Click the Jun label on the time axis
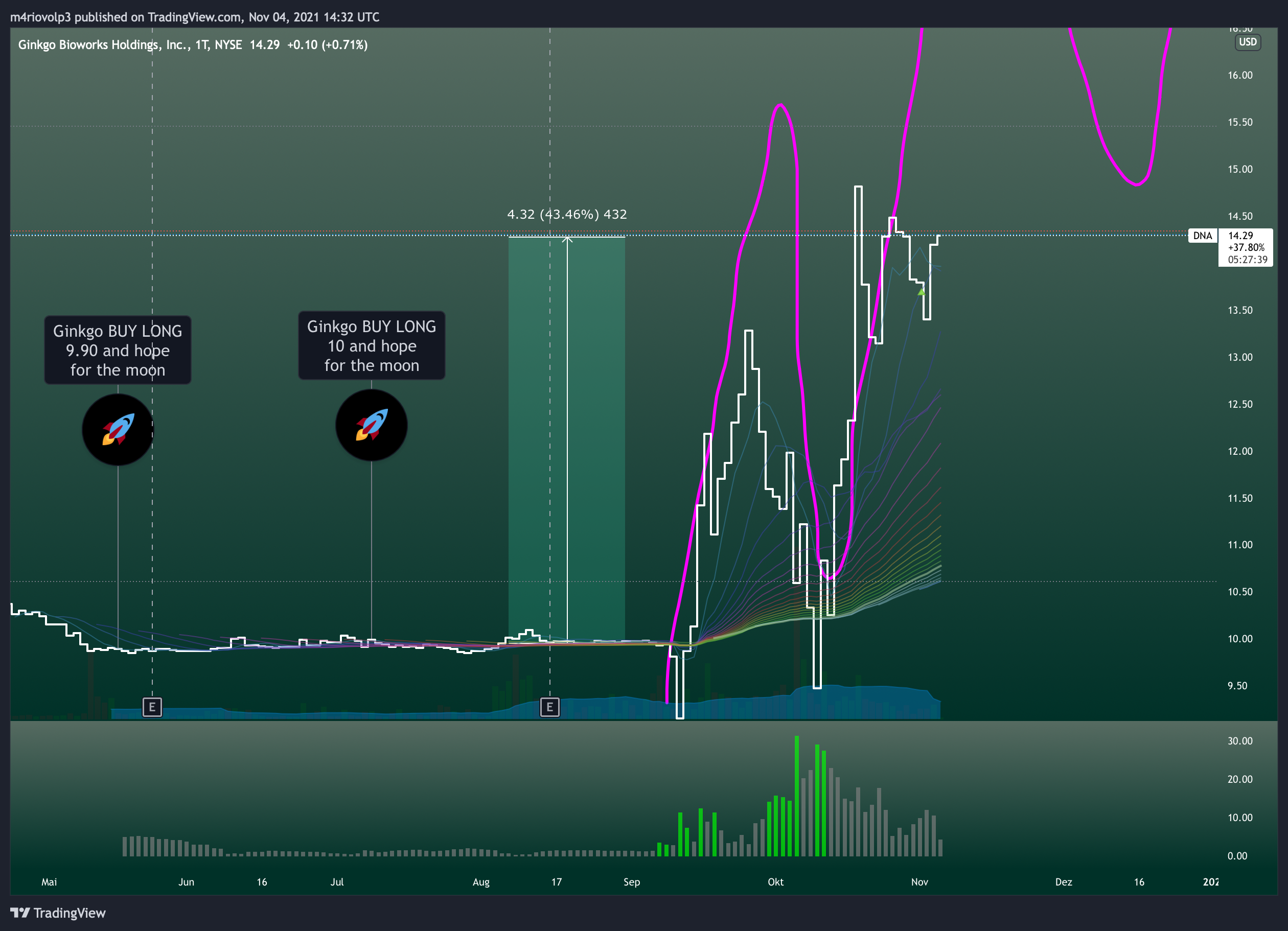This screenshot has width=1288, height=931. click(x=186, y=882)
